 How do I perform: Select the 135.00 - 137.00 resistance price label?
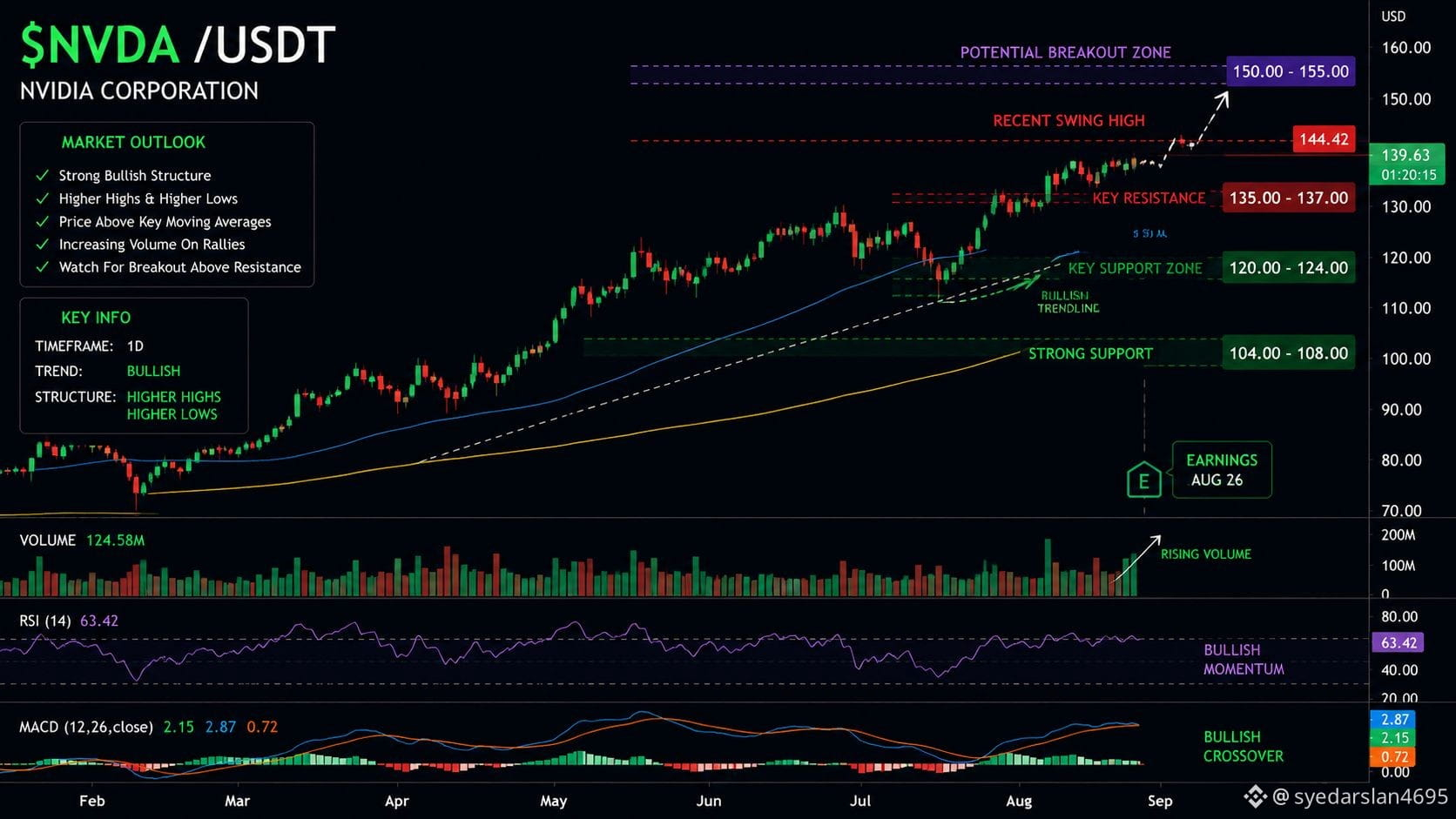point(1289,198)
